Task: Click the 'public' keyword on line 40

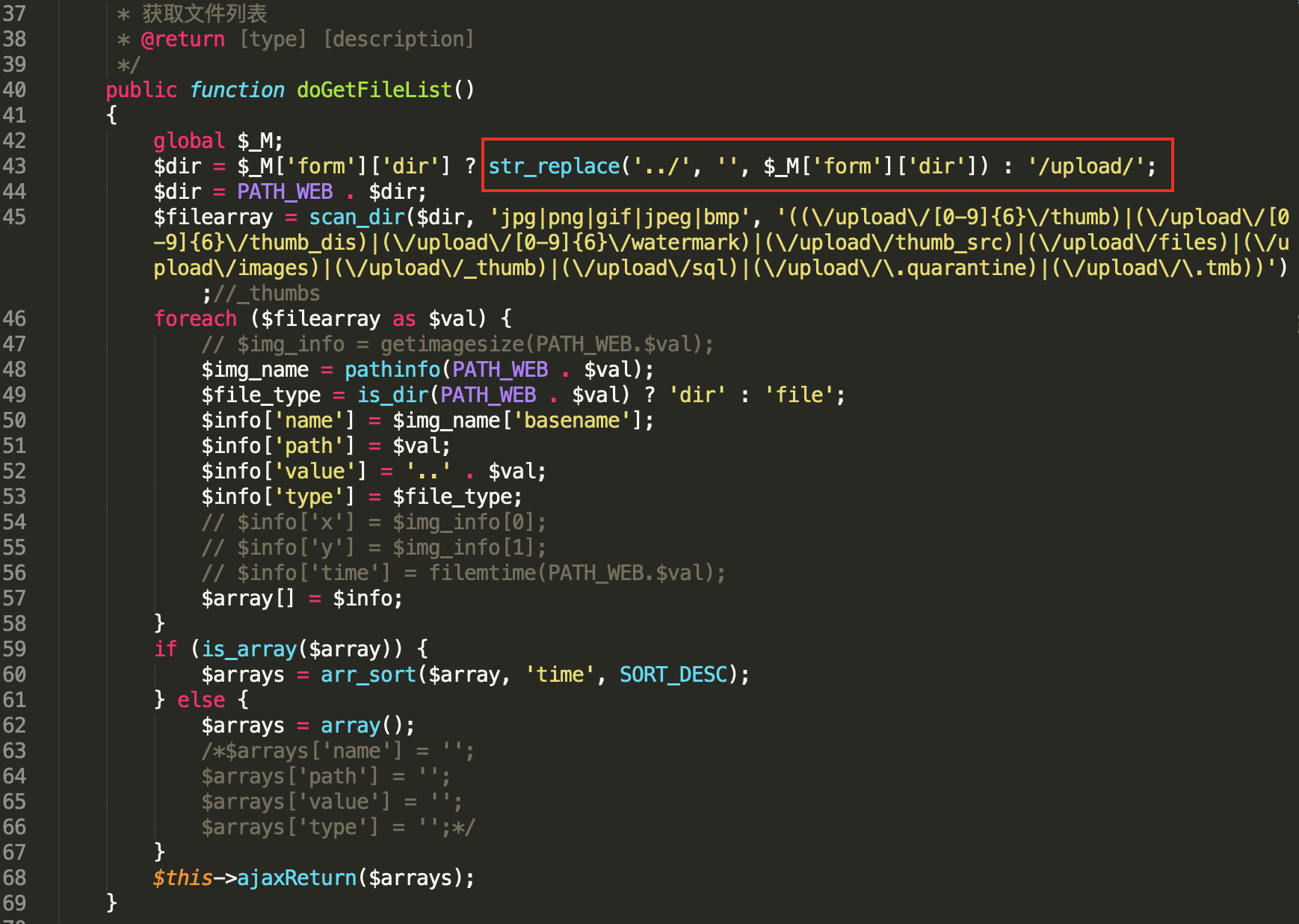Action: coord(141,90)
